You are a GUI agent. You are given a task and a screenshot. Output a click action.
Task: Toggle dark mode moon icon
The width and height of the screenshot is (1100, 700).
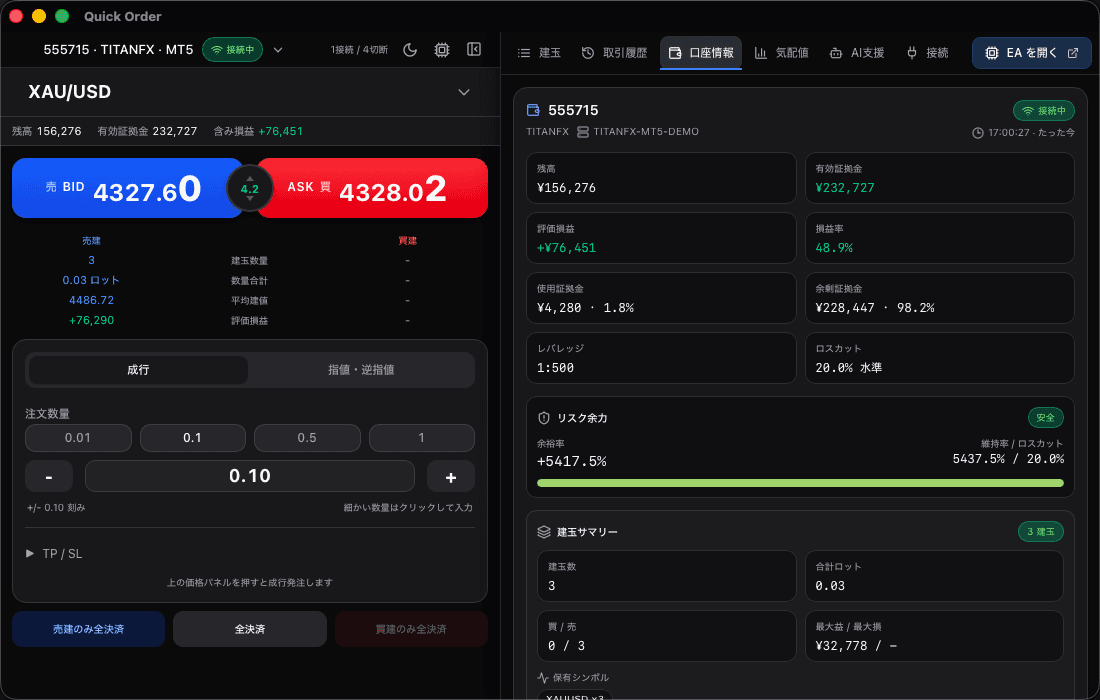pos(410,50)
